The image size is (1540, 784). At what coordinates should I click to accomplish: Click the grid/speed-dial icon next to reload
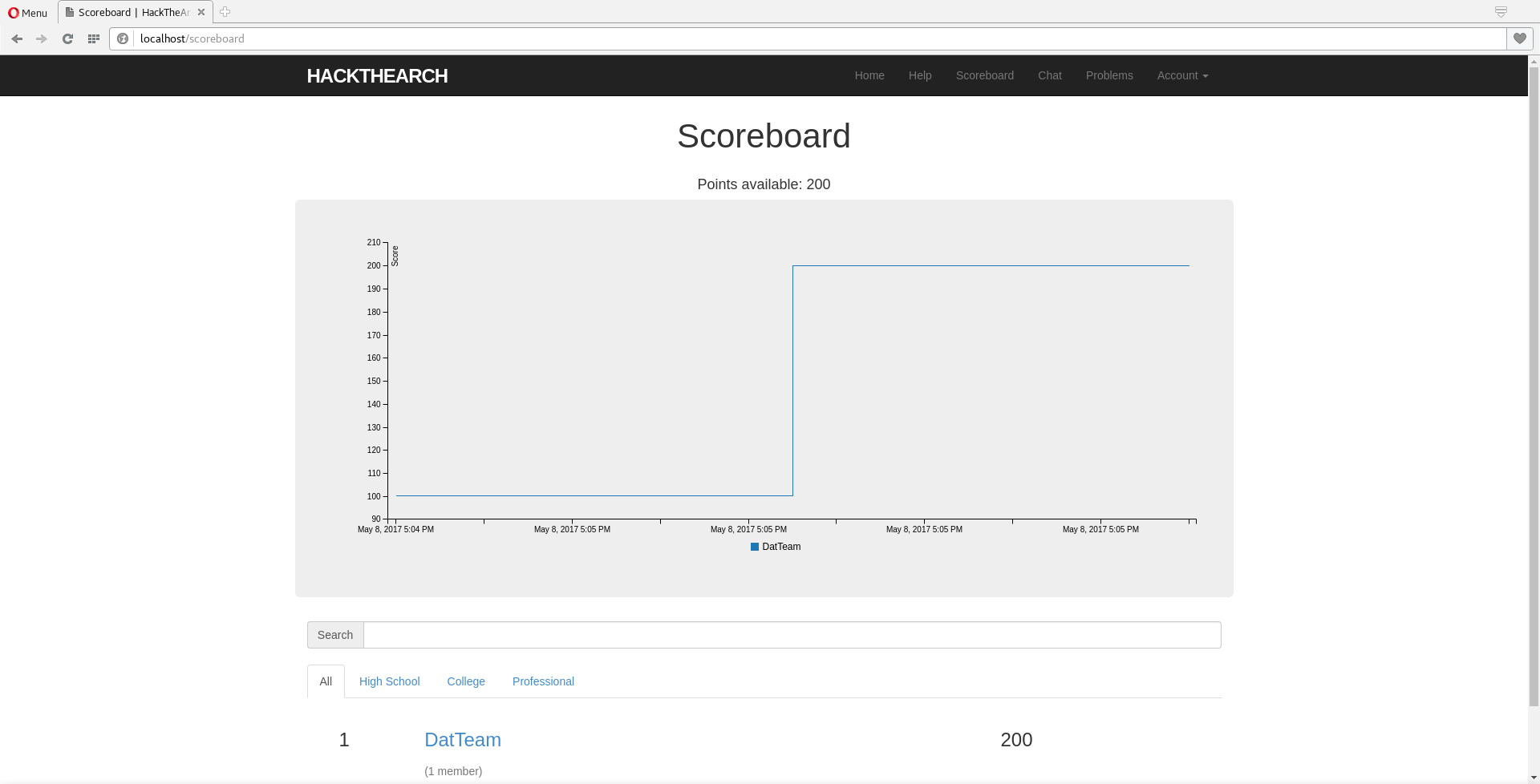tap(93, 38)
